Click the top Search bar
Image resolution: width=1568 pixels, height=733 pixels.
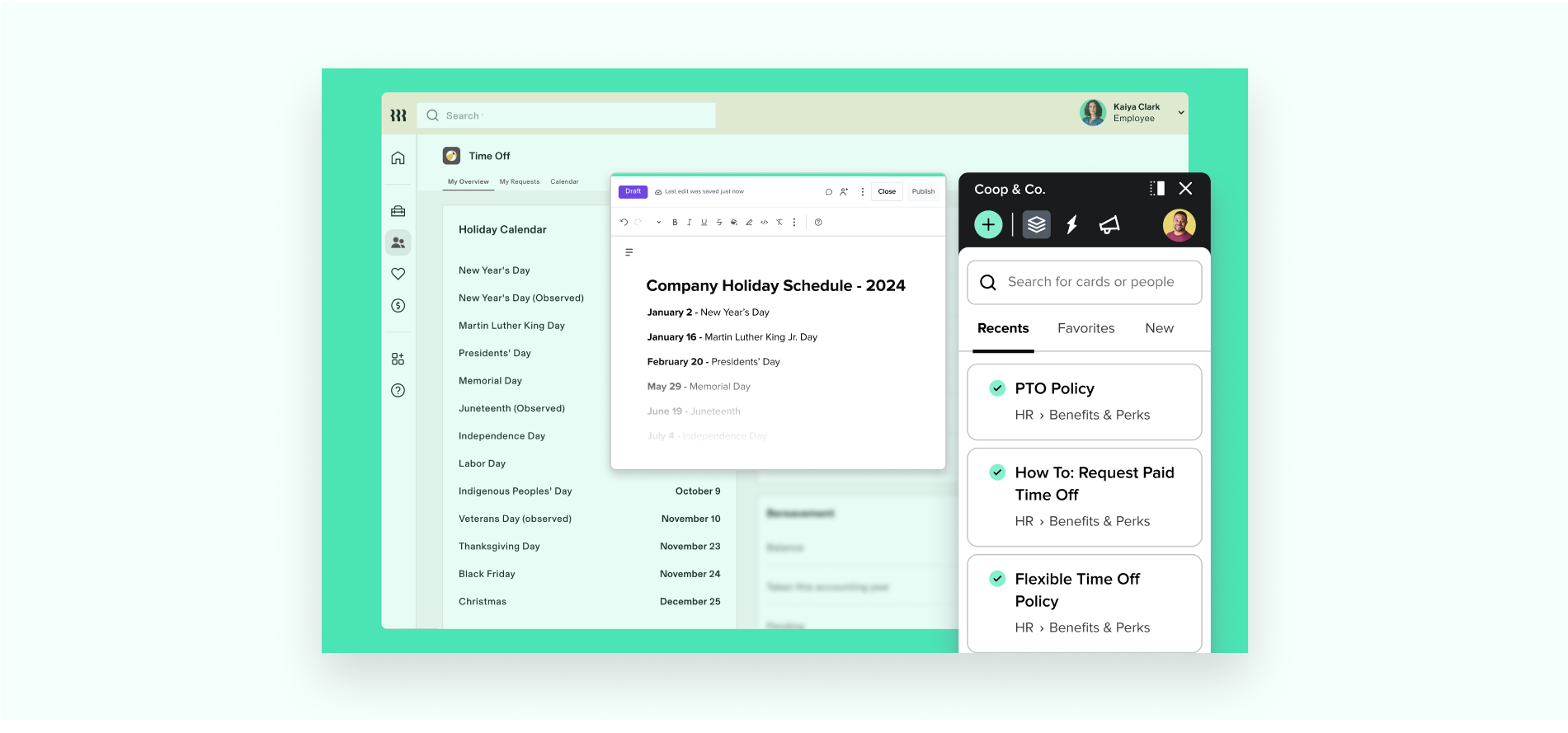566,115
